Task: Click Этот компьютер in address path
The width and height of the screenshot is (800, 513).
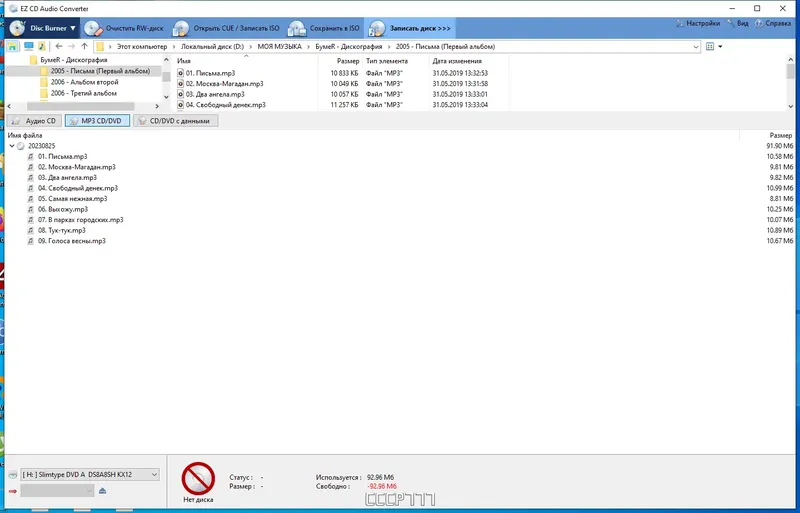Action: click(142, 46)
